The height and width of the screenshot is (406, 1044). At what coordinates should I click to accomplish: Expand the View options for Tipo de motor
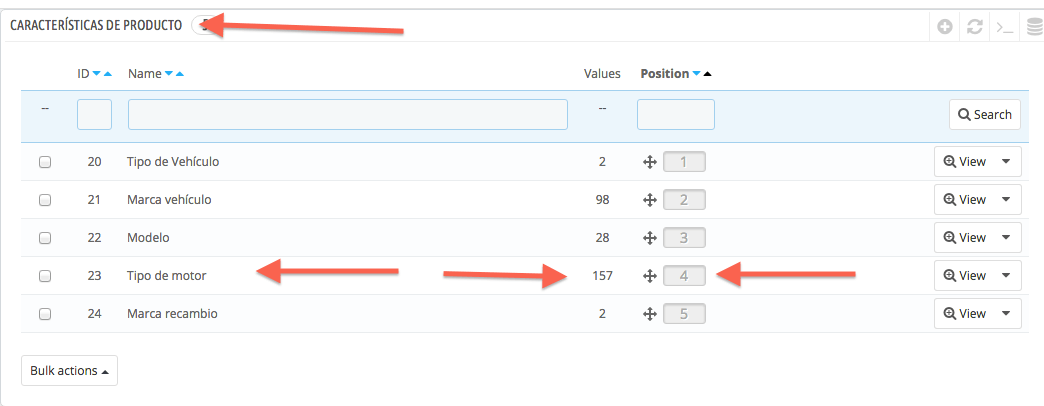(x=1005, y=276)
